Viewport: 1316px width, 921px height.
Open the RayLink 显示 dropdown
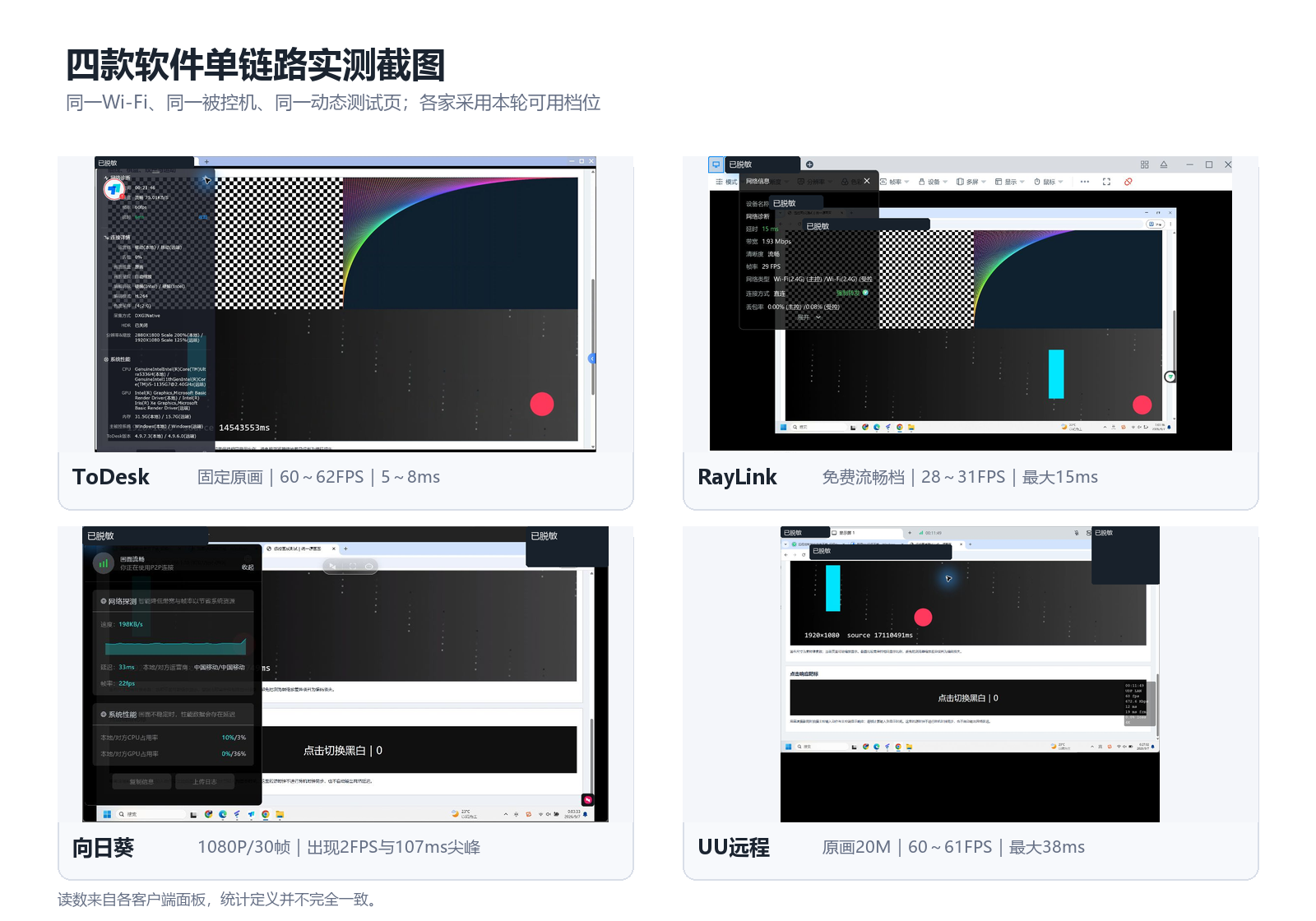point(1010,182)
